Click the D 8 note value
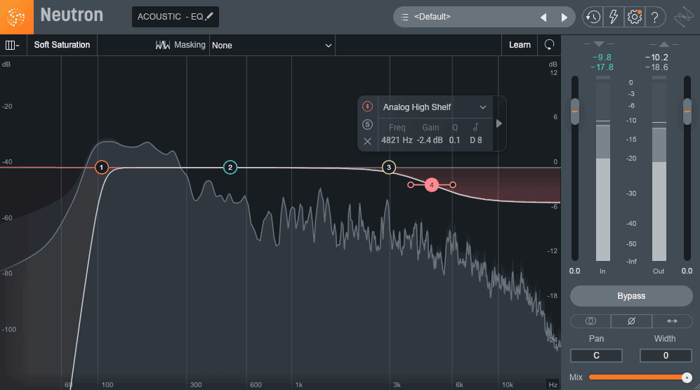700x390 pixels. click(476, 140)
